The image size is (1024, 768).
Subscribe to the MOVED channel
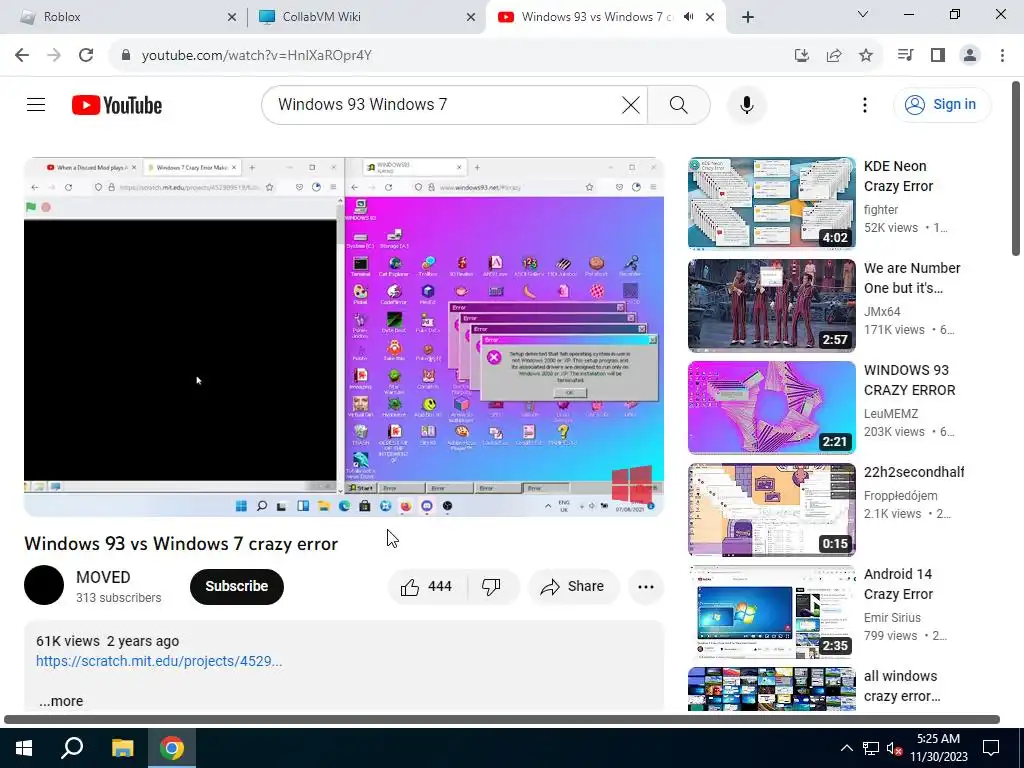(237, 586)
